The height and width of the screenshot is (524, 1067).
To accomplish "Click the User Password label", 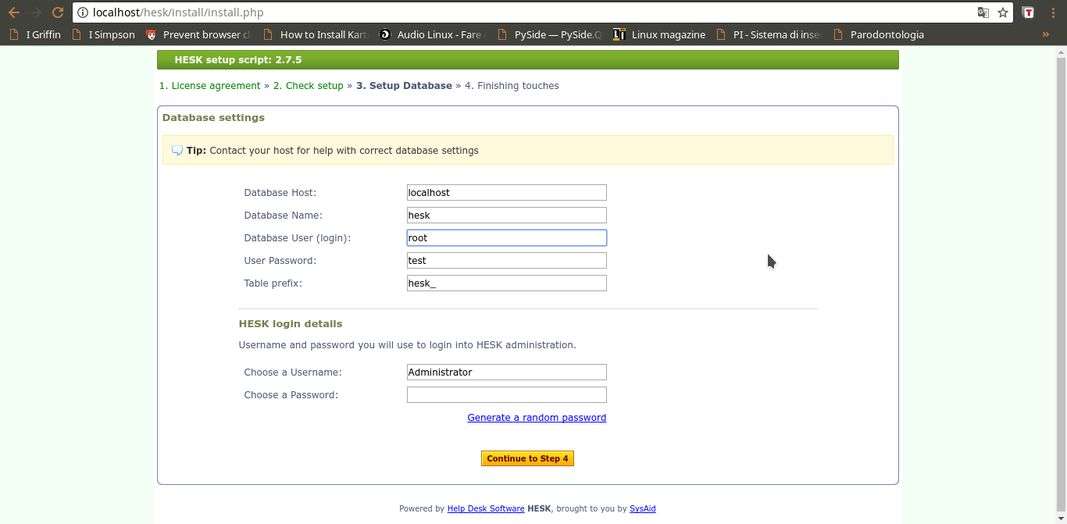I will (280, 261).
